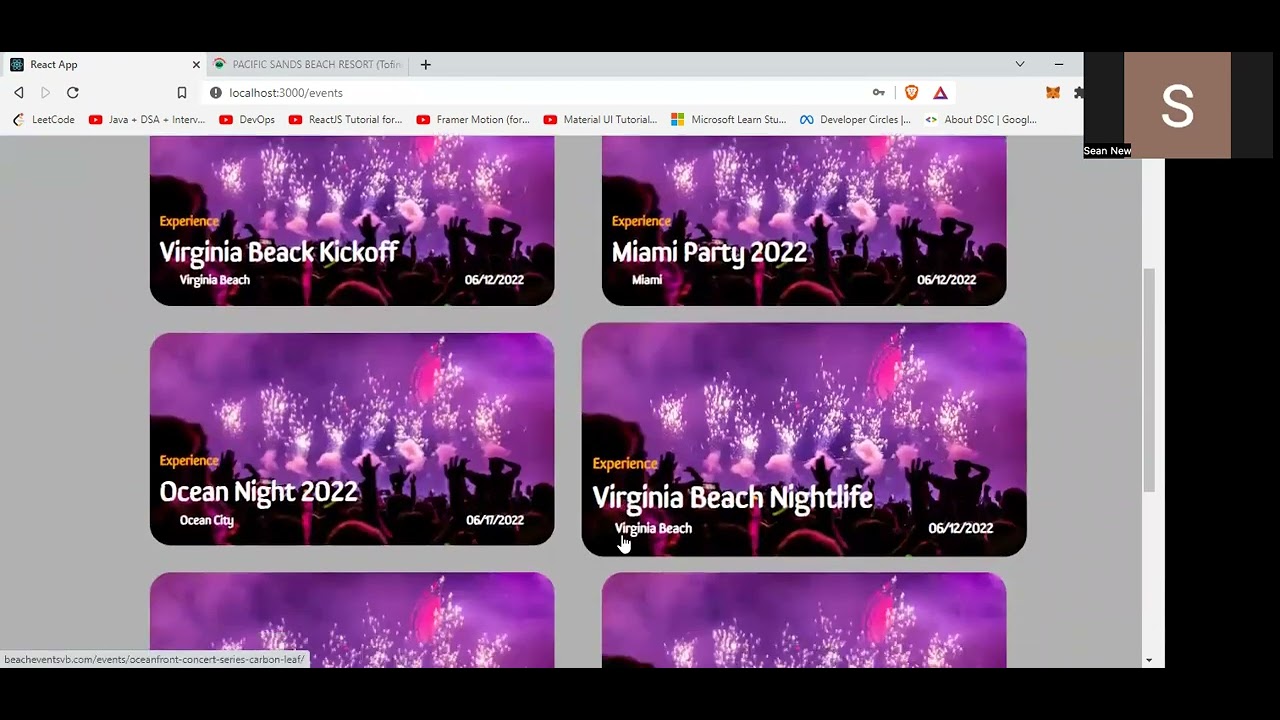Close the React App tab
Screen dimensions: 1280x720
coord(196,64)
